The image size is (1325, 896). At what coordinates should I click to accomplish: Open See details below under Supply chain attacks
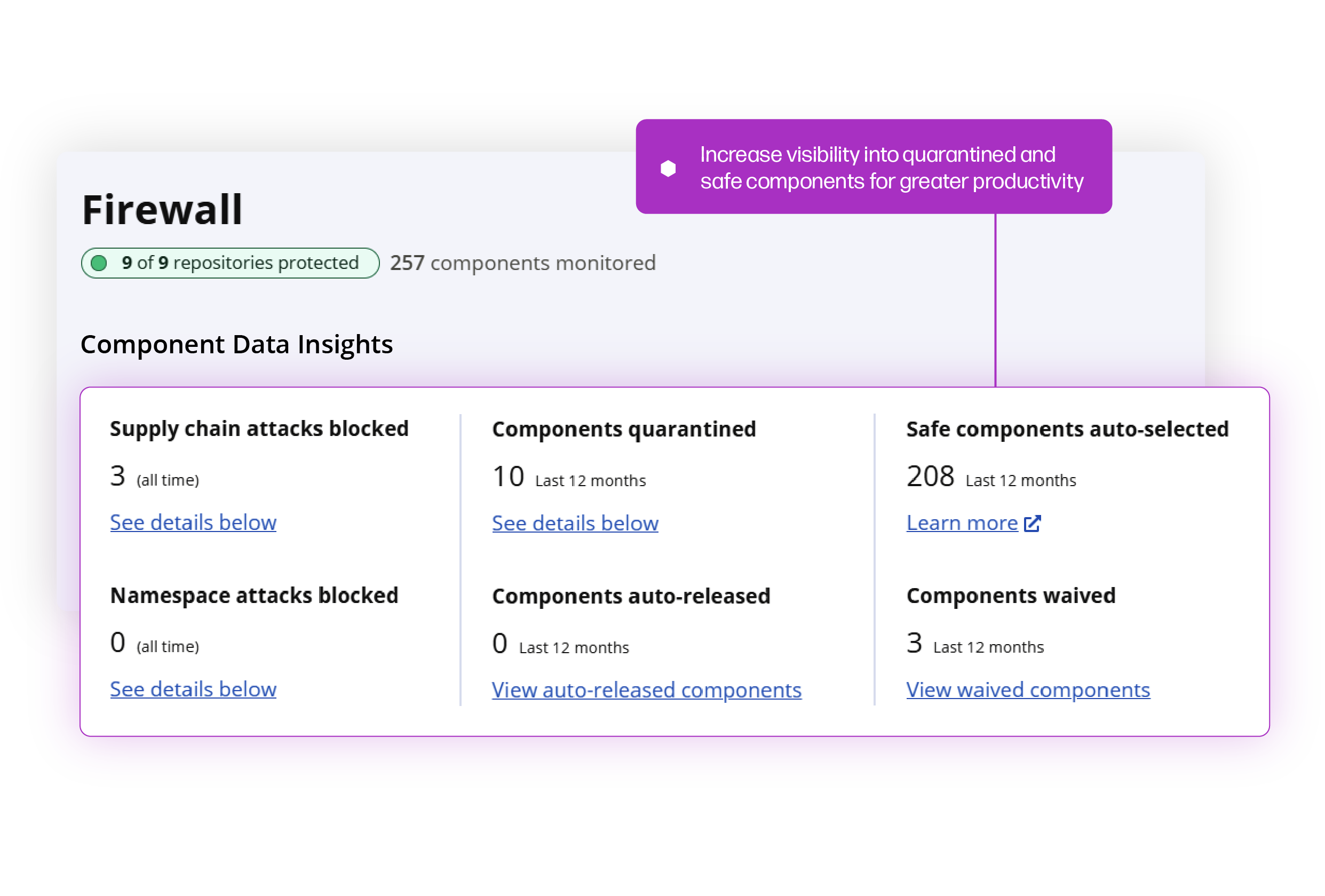coord(193,522)
